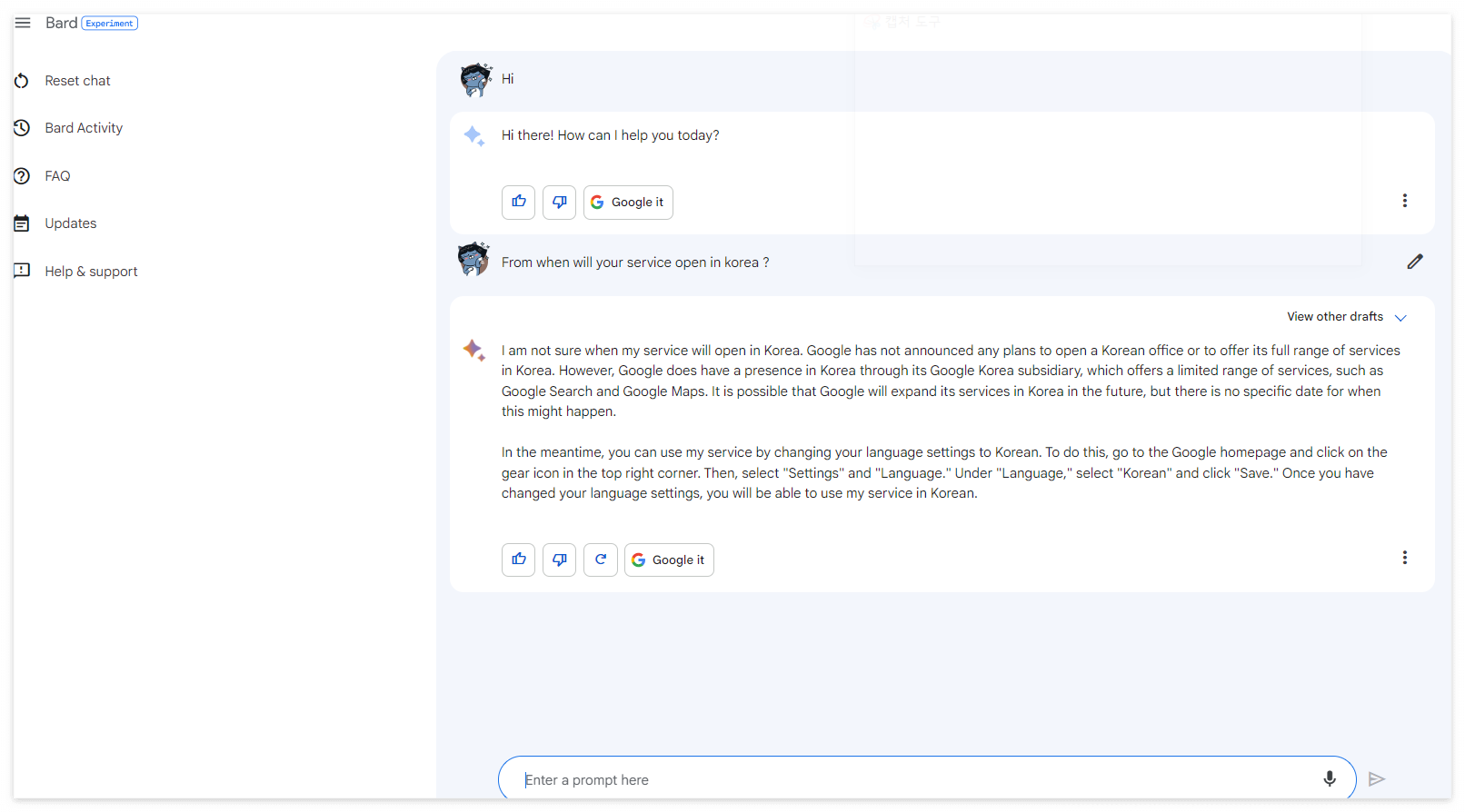Click user avatar beside the Korea question

coord(473,260)
